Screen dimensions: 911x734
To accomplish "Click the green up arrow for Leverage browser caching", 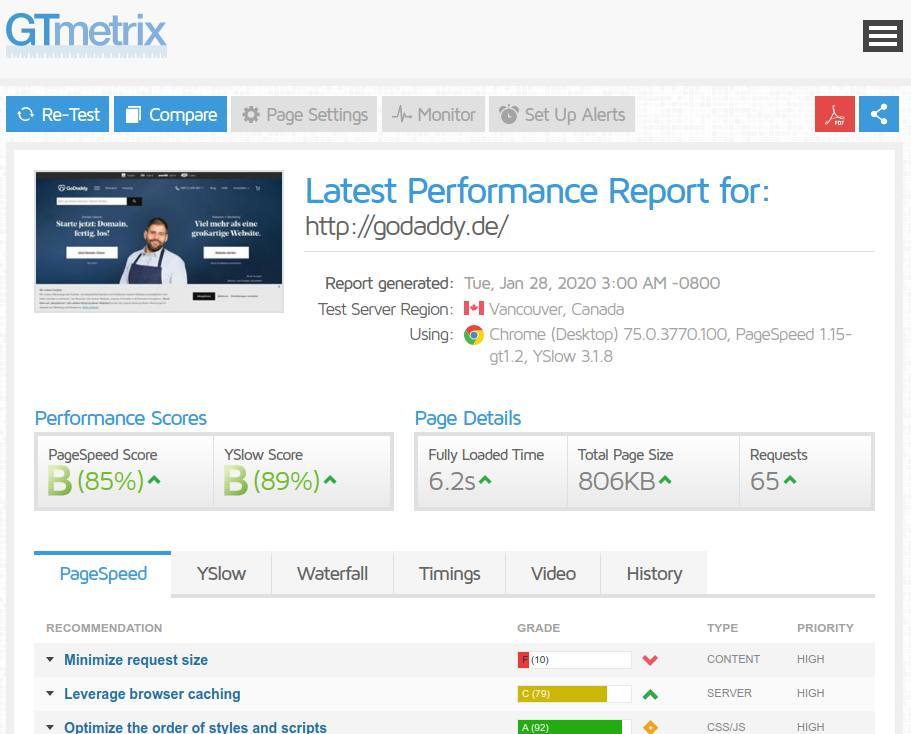I will (x=650, y=694).
